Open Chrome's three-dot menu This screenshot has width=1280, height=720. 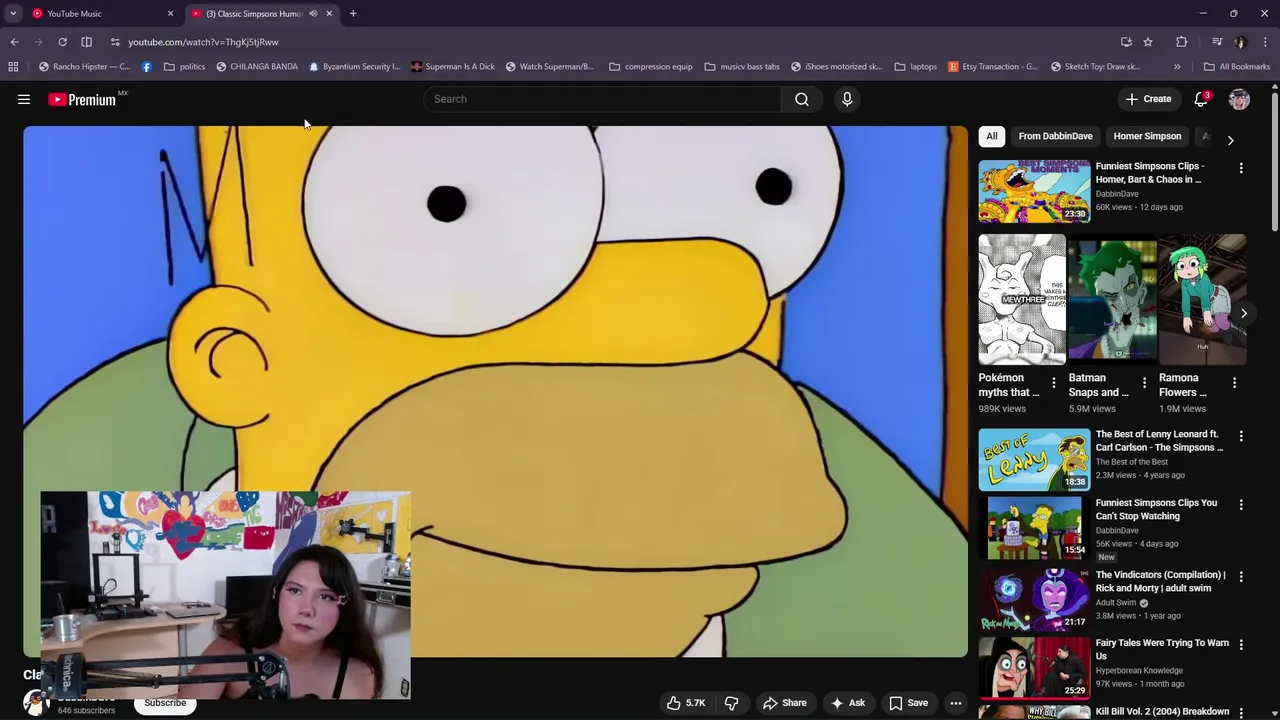tap(1265, 42)
